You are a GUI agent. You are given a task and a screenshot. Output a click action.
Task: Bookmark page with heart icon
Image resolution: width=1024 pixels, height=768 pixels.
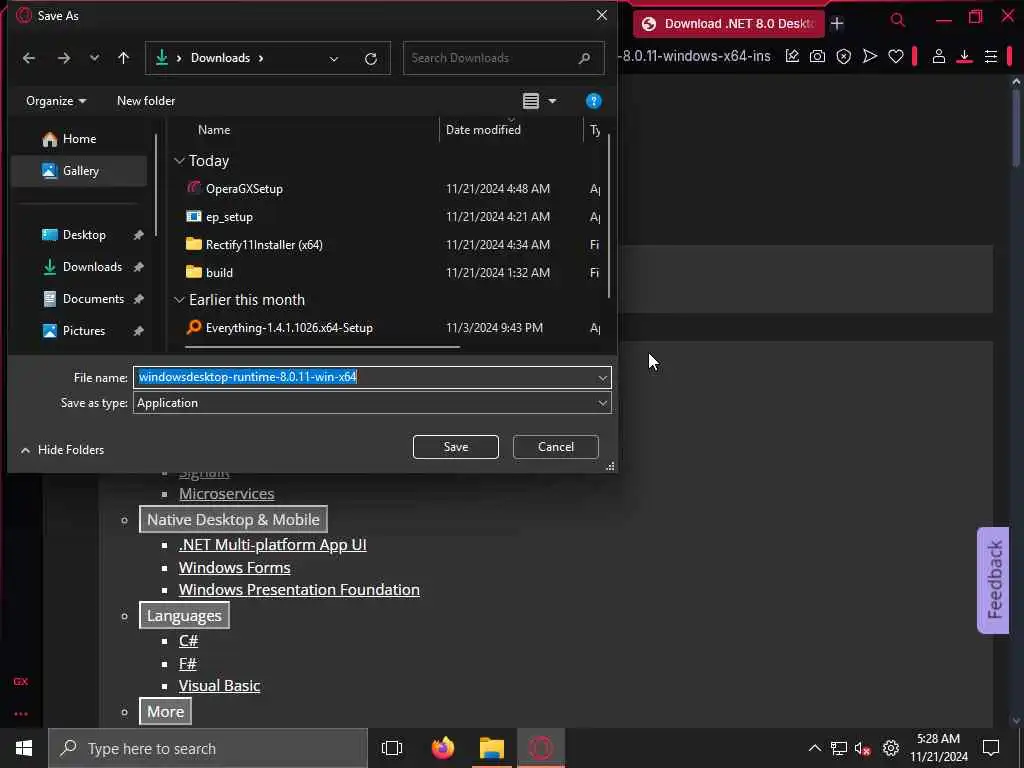pos(895,57)
